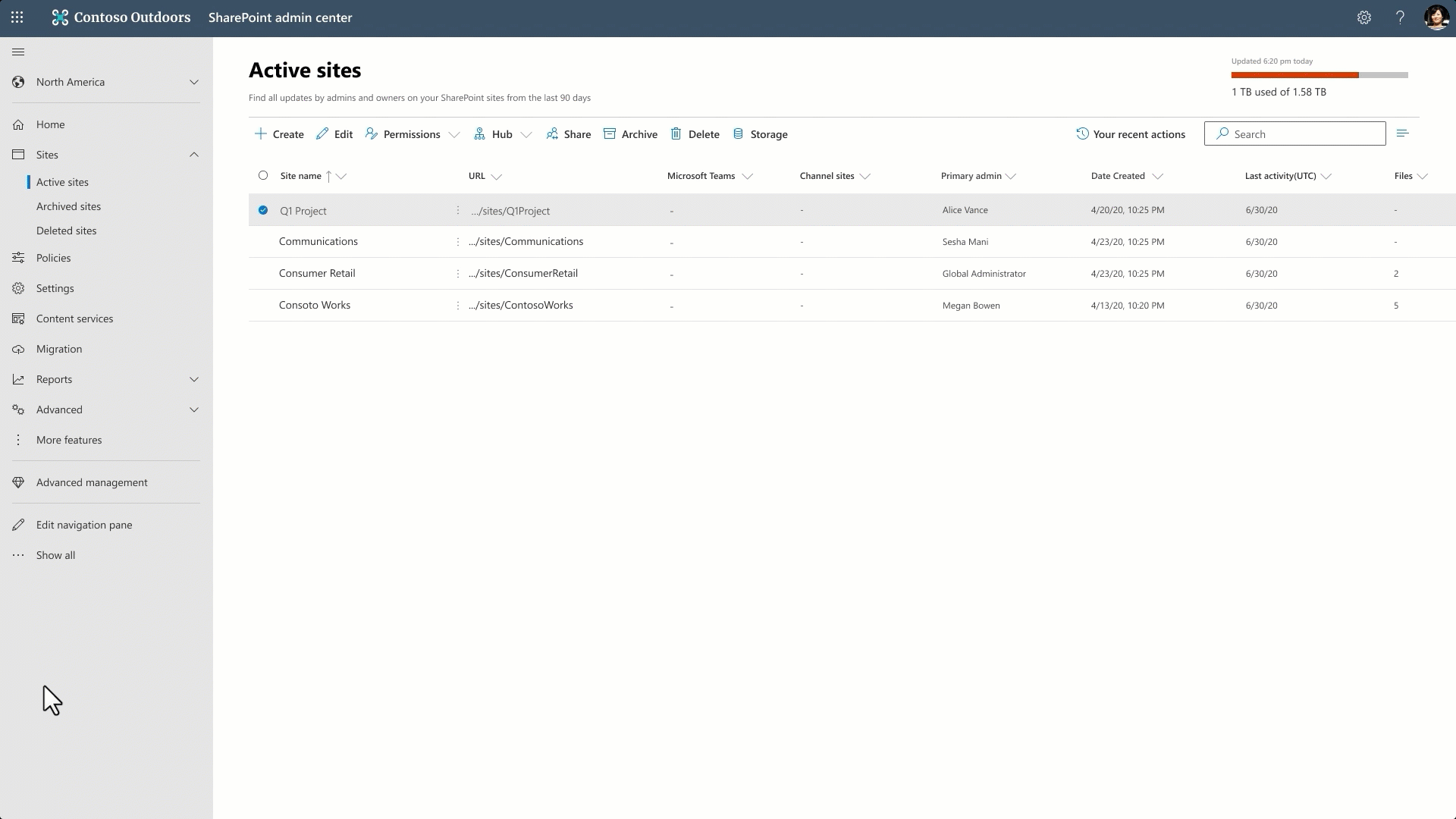Click the Permissions icon in toolbar
The height and width of the screenshot is (819, 1456).
click(372, 134)
